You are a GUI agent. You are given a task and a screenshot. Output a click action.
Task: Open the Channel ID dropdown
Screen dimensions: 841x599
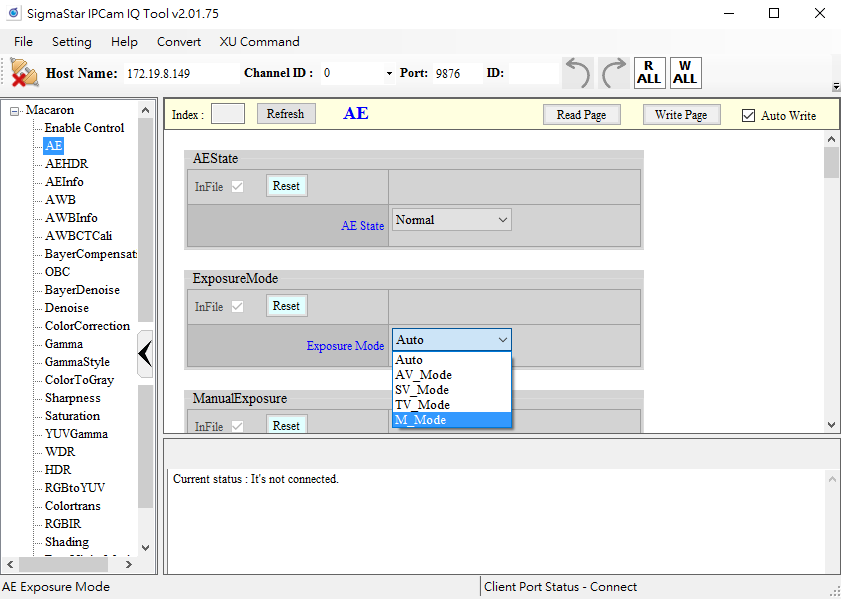tap(389, 74)
